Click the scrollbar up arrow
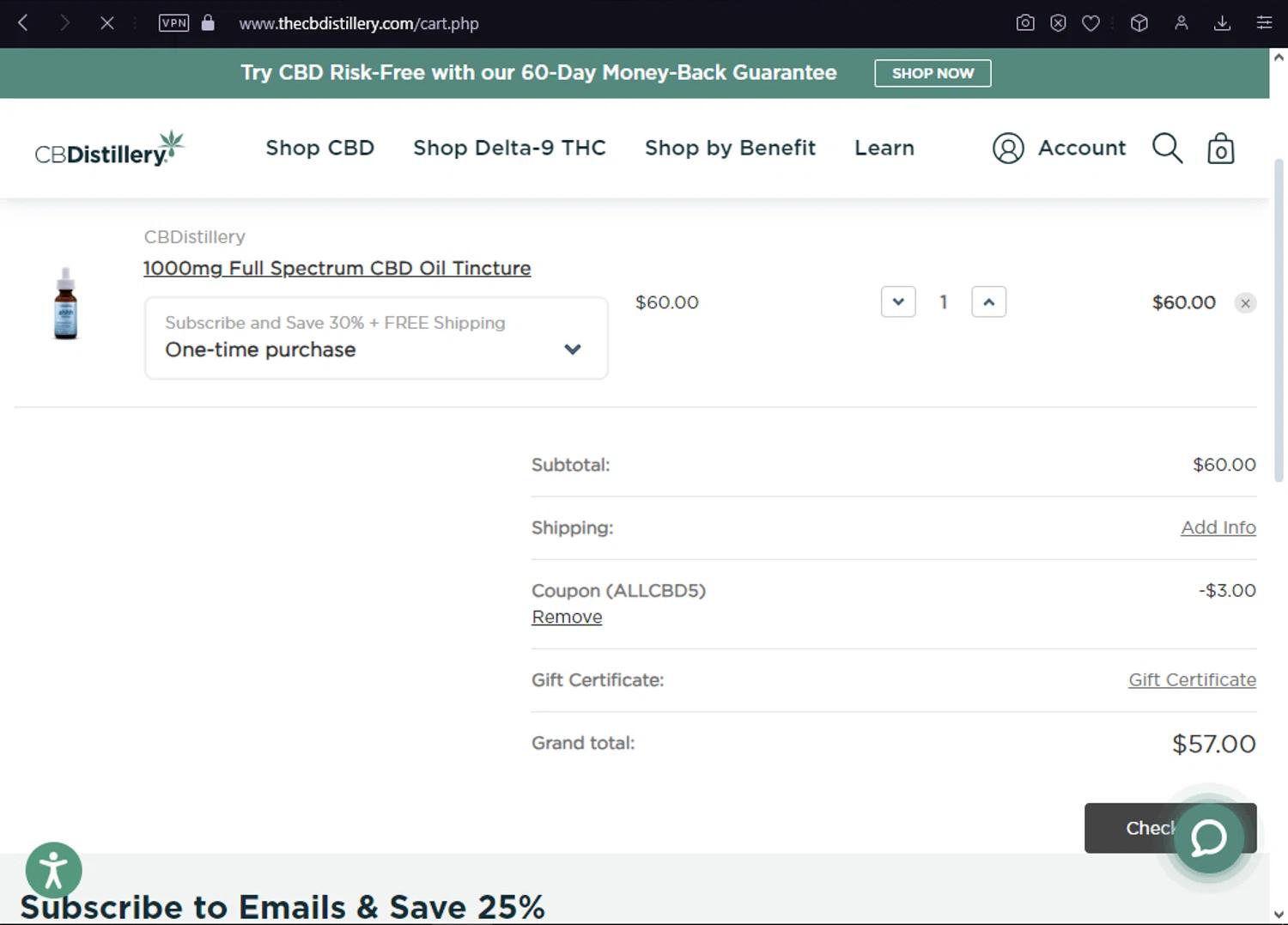 coord(1279,58)
